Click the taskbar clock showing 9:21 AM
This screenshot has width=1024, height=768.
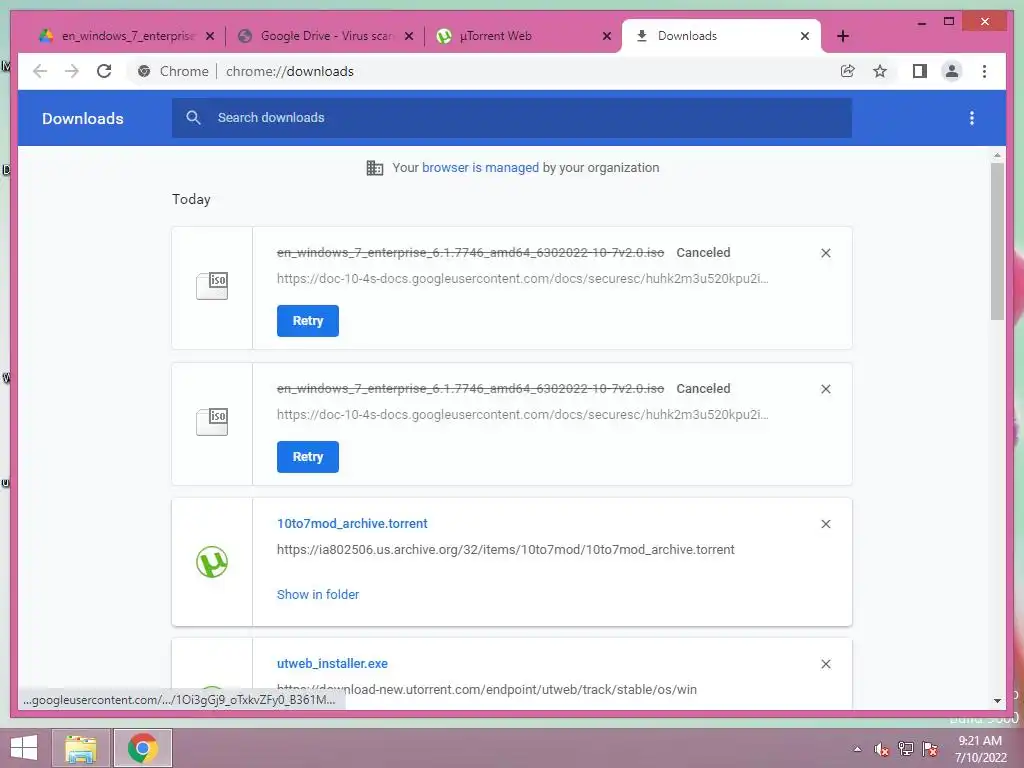(x=980, y=749)
